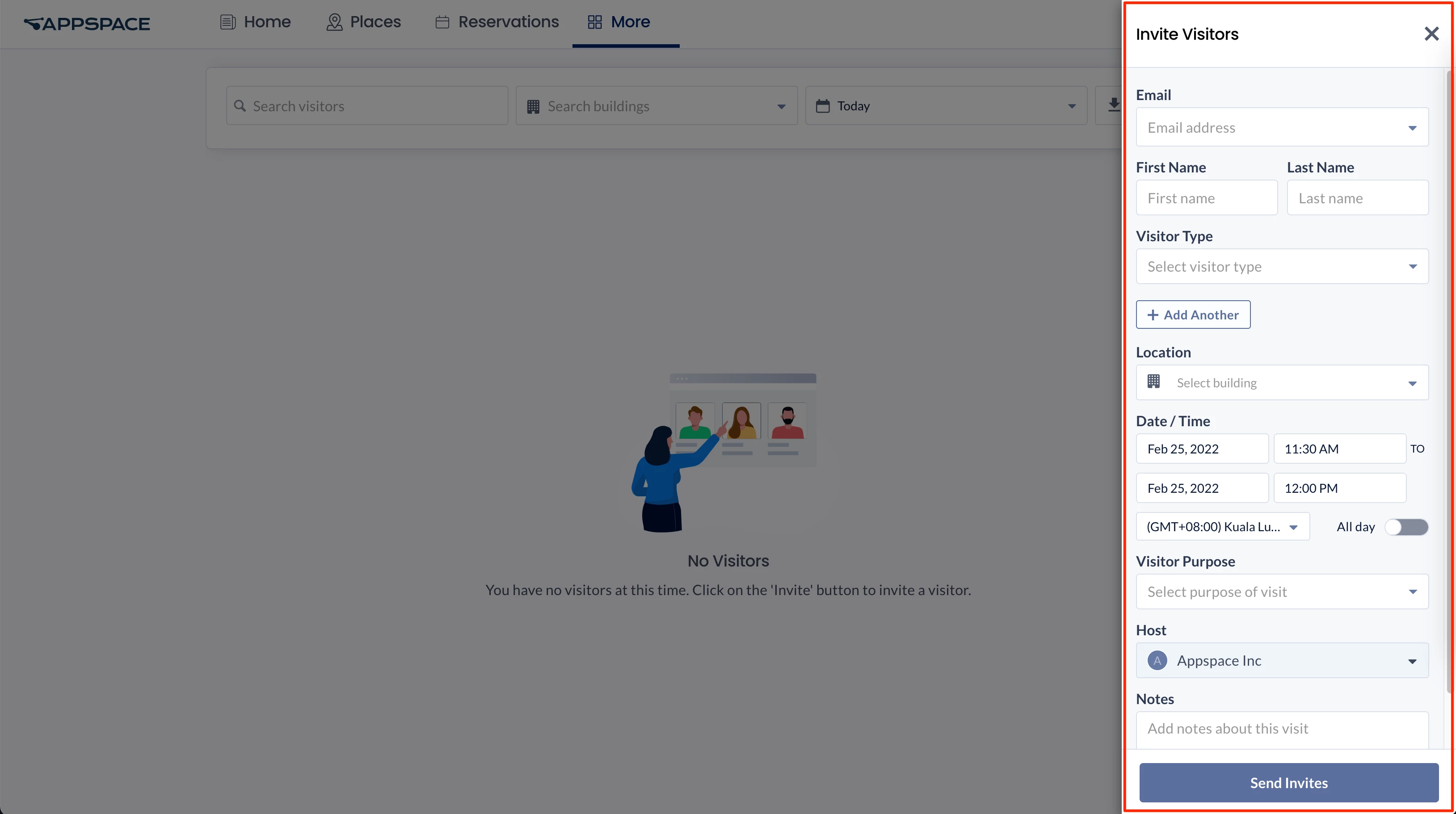Screen dimensions: 1456x814
Task: Click the building icon in Search buildings
Action: click(533, 106)
